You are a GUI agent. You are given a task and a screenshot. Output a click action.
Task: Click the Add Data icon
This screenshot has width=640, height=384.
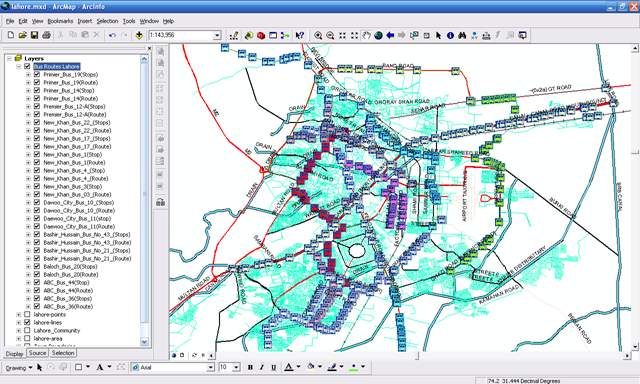(139, 35)
